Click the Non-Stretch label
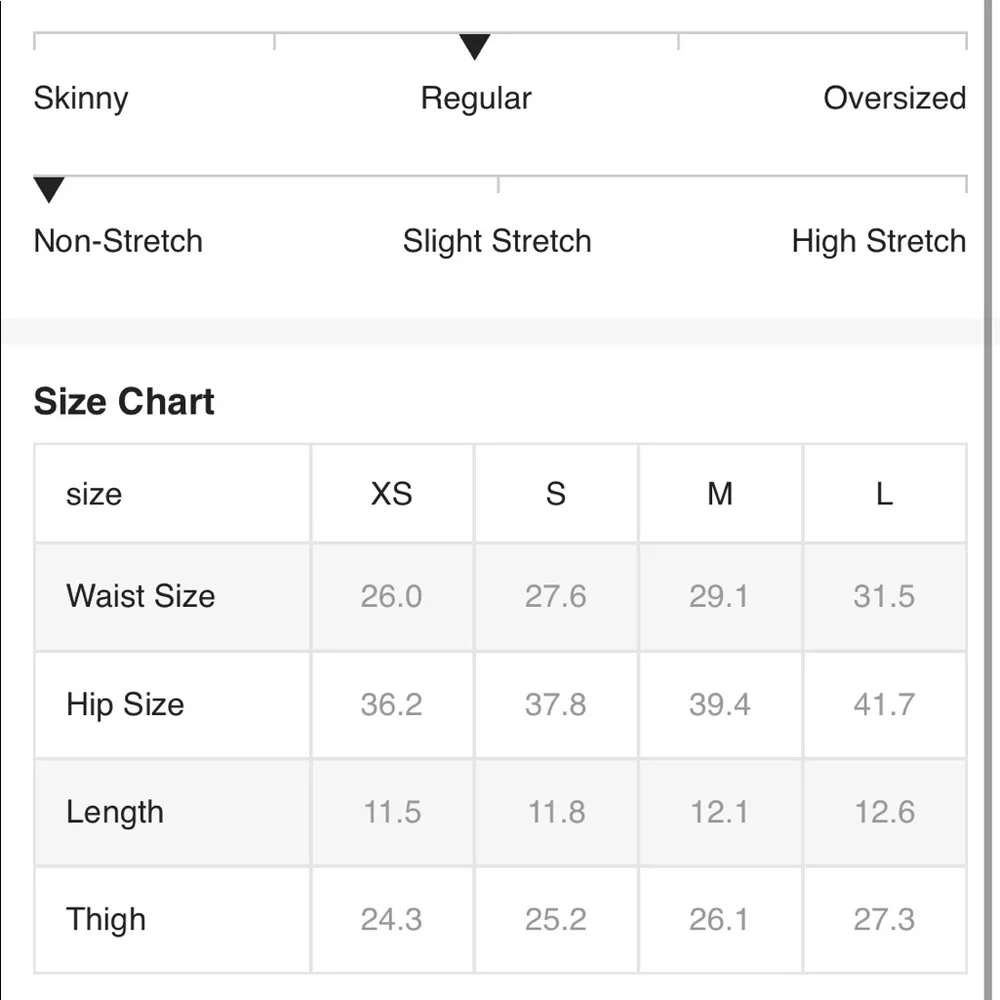The image size is (1000, 1000). 118,241
